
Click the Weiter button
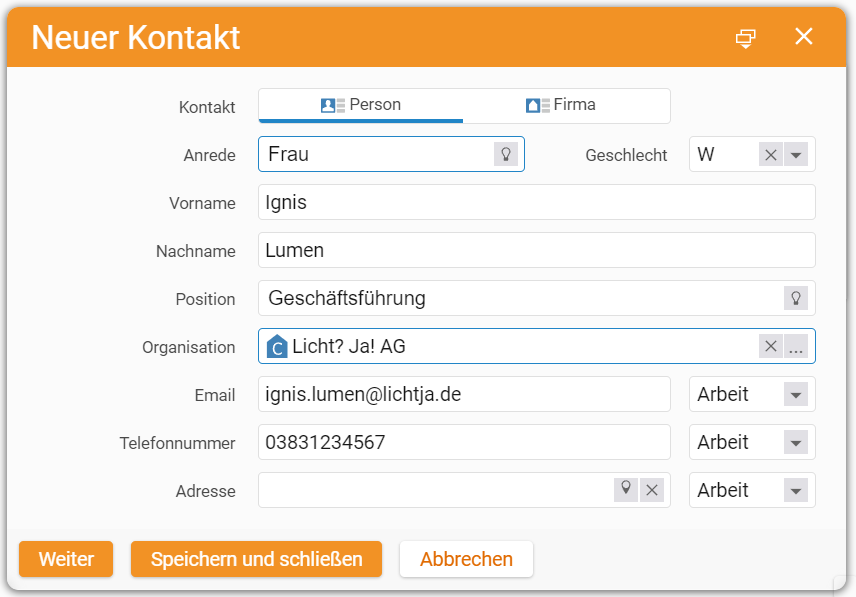pos(66,559)
